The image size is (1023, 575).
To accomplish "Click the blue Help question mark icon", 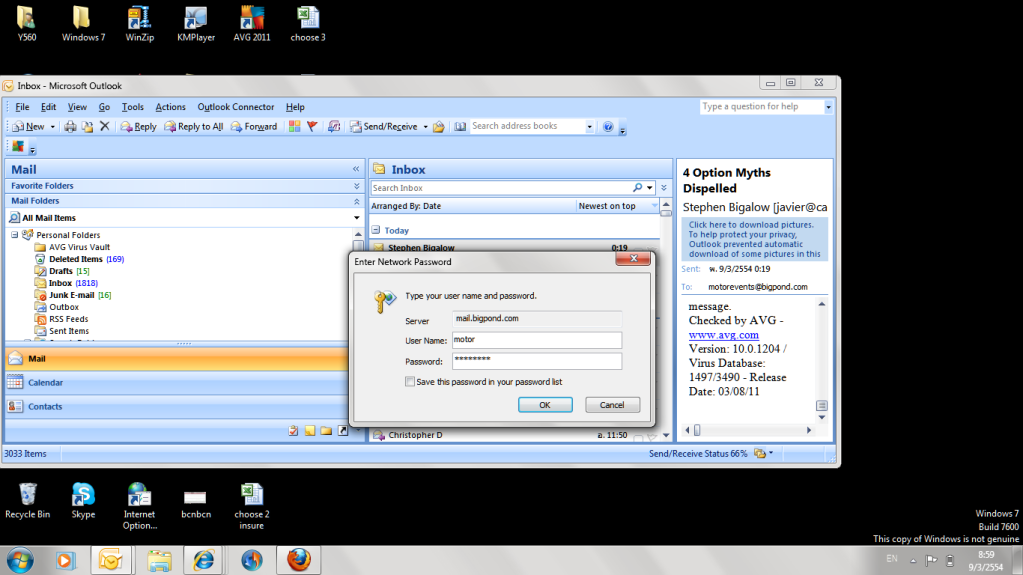I will click(608, 127).
